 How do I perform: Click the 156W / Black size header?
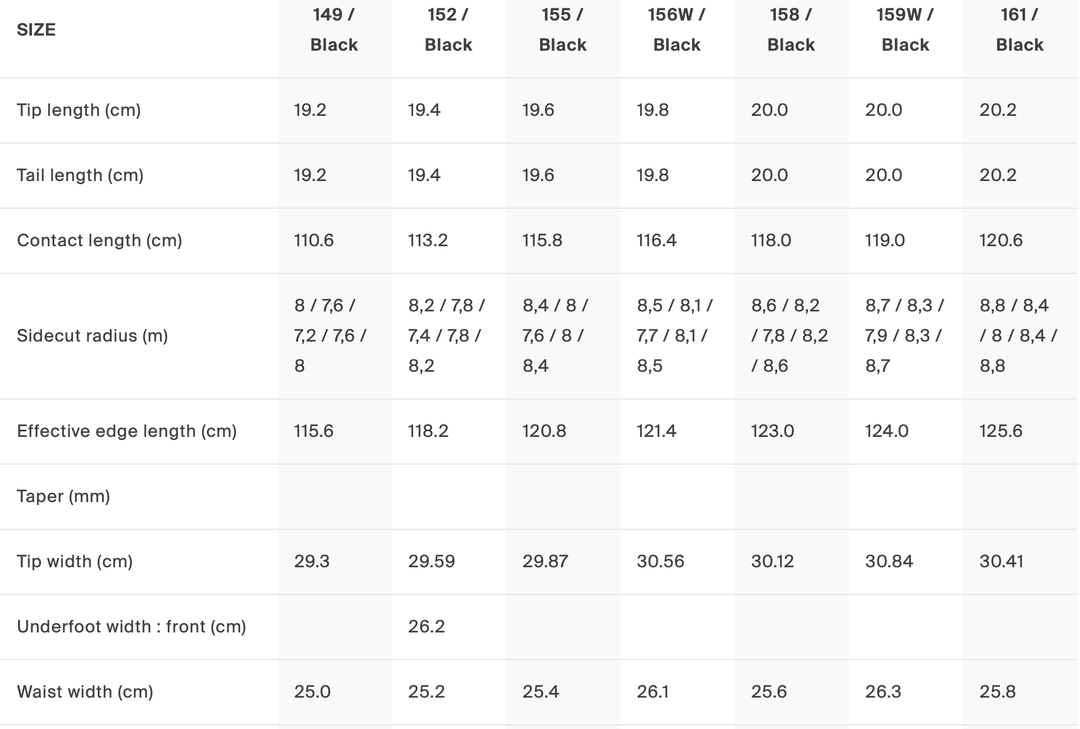677,30
